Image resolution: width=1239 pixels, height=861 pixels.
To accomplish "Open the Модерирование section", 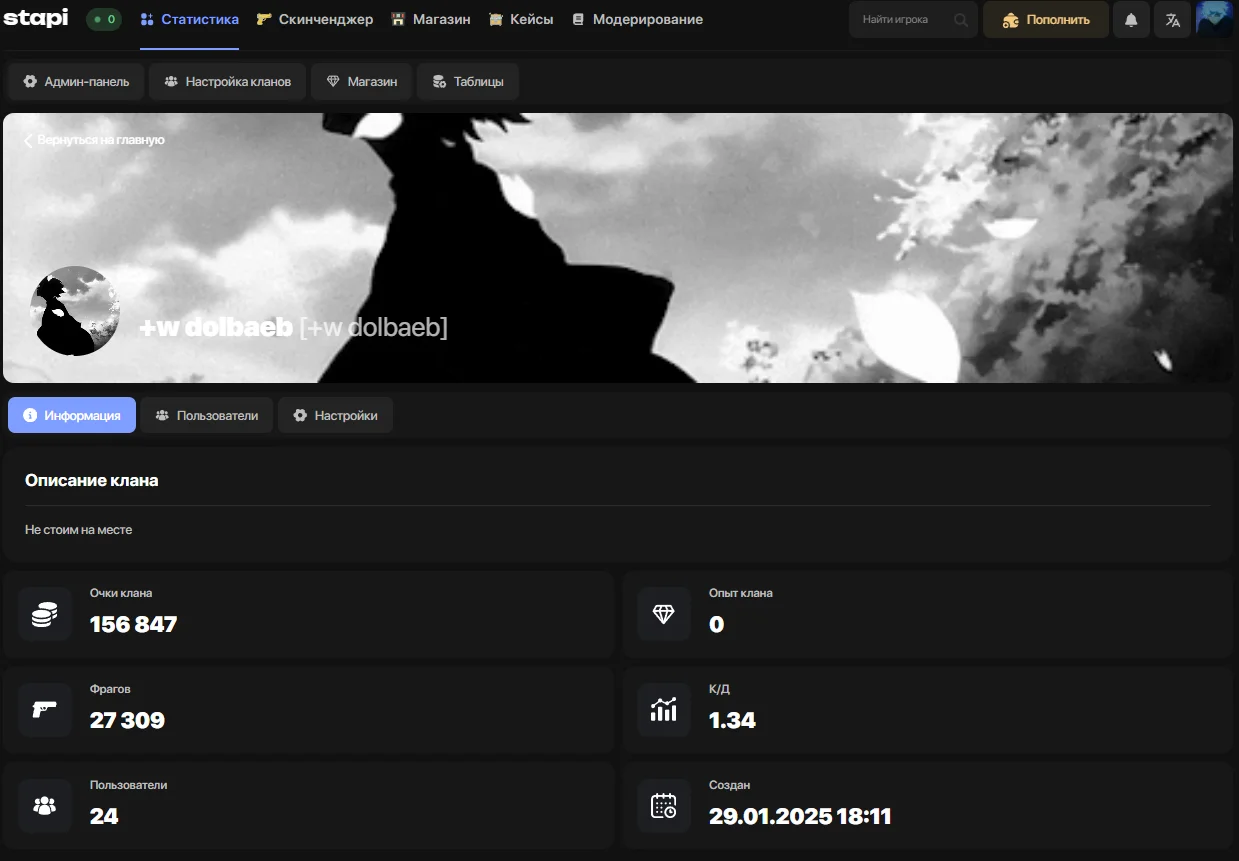I will [x=637, y=20].
